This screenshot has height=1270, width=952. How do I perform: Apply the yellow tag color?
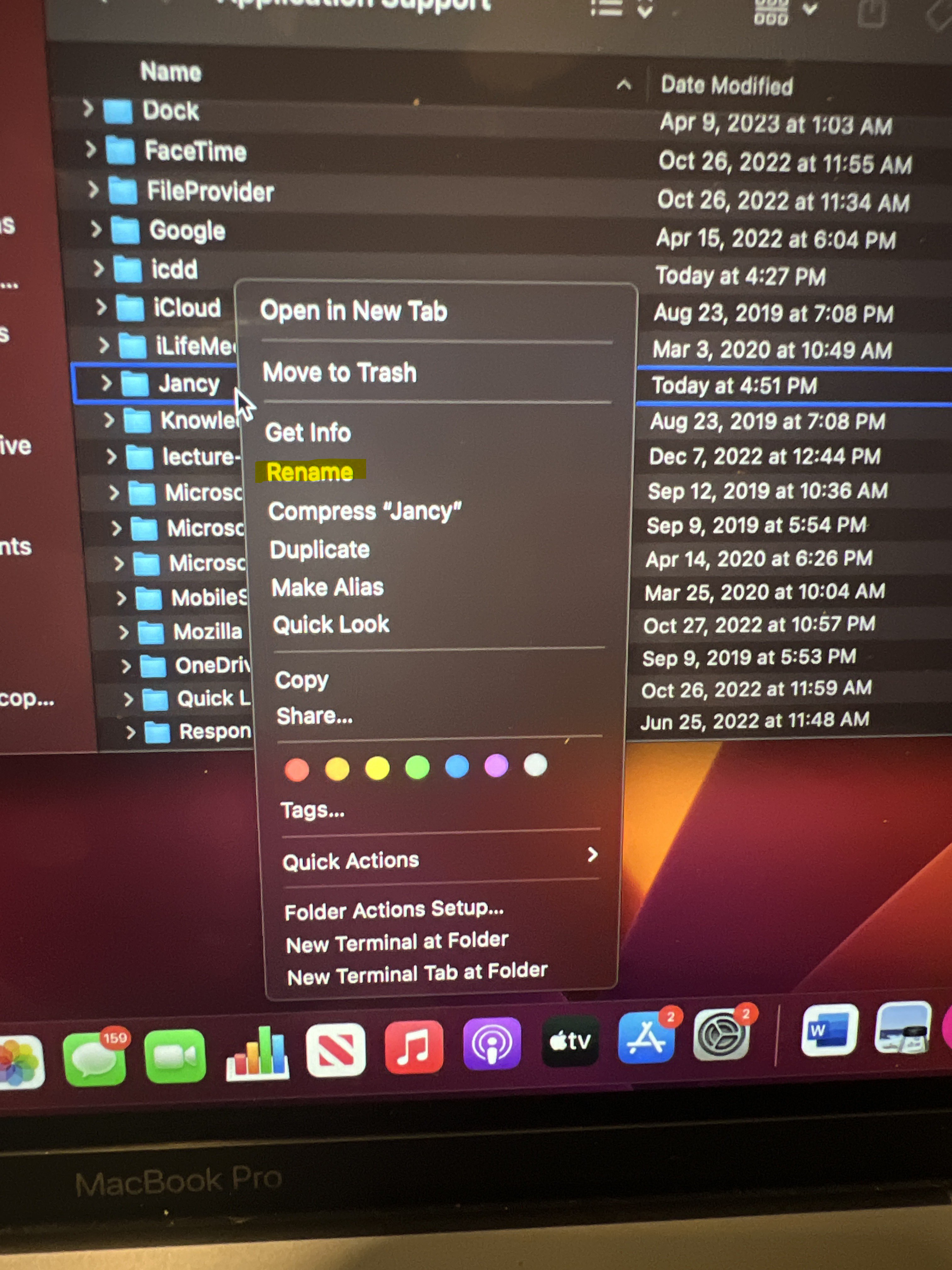click(x=377, y=768)
